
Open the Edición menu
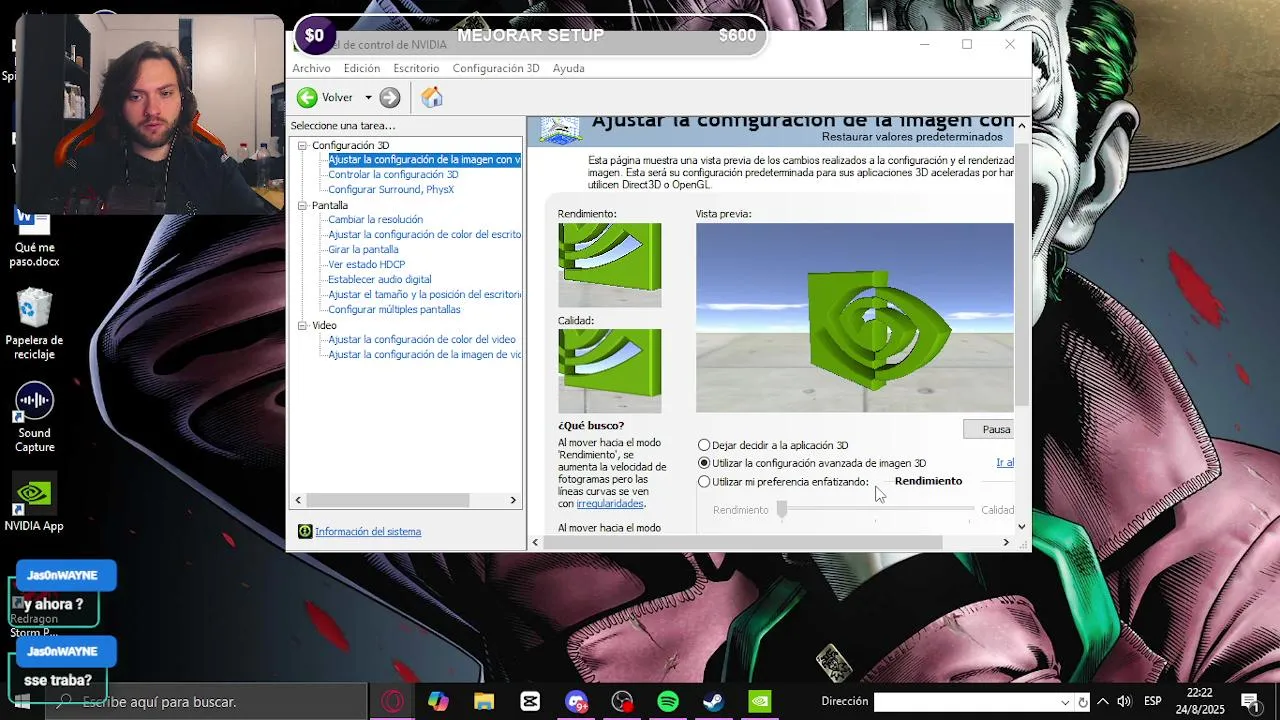pos(361,68)
